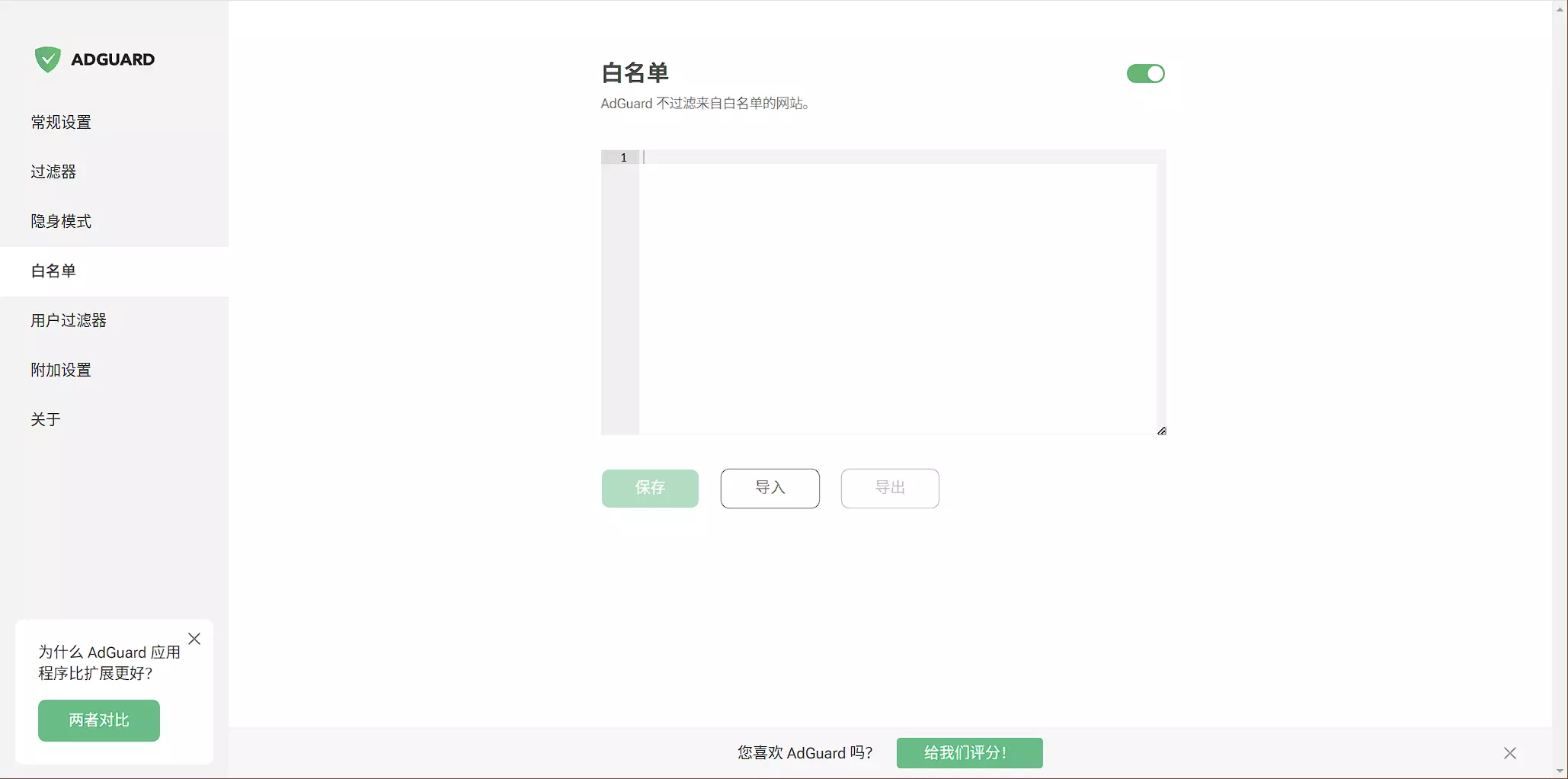Click the AdGuard shield logo
Image resolution: width=1568 pixels, height=779 pixels.
tap(47, 59)
